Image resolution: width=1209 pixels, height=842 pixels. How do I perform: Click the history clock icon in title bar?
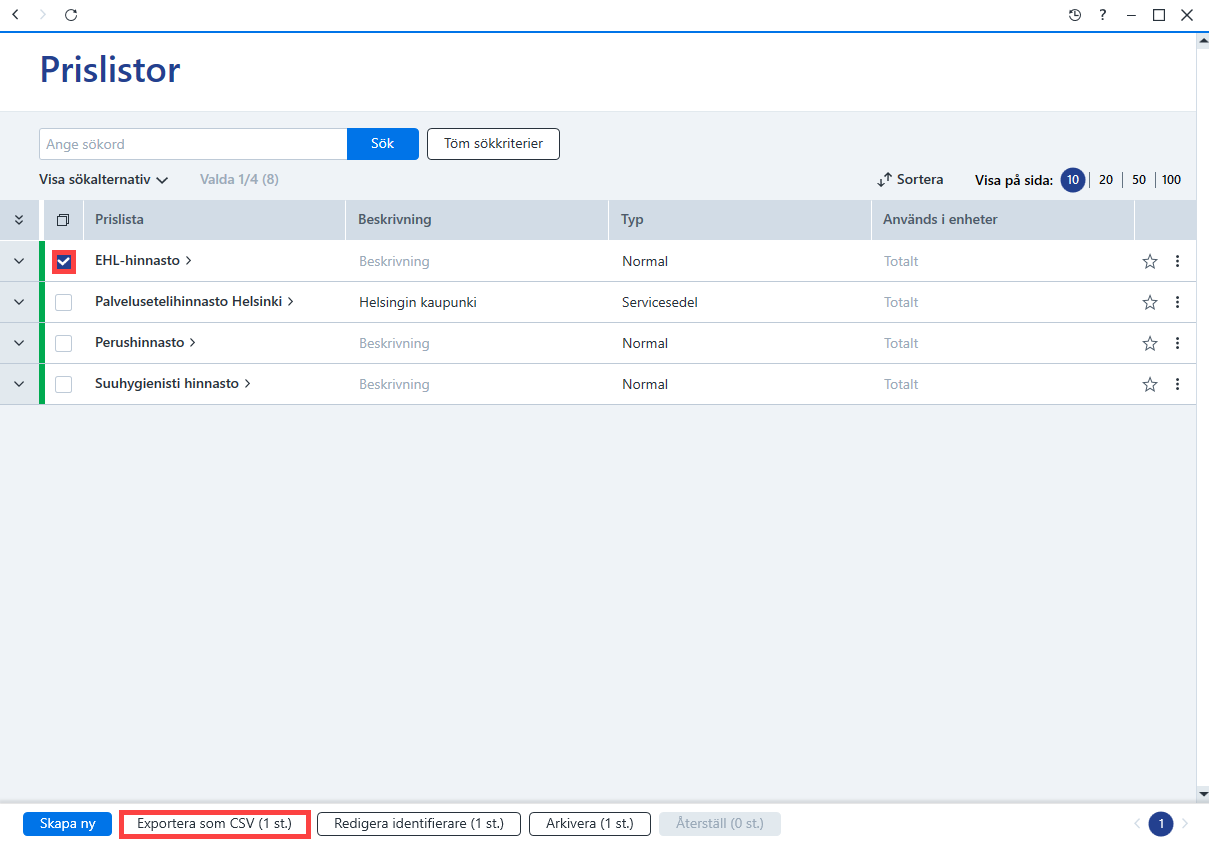[1075, 15]
